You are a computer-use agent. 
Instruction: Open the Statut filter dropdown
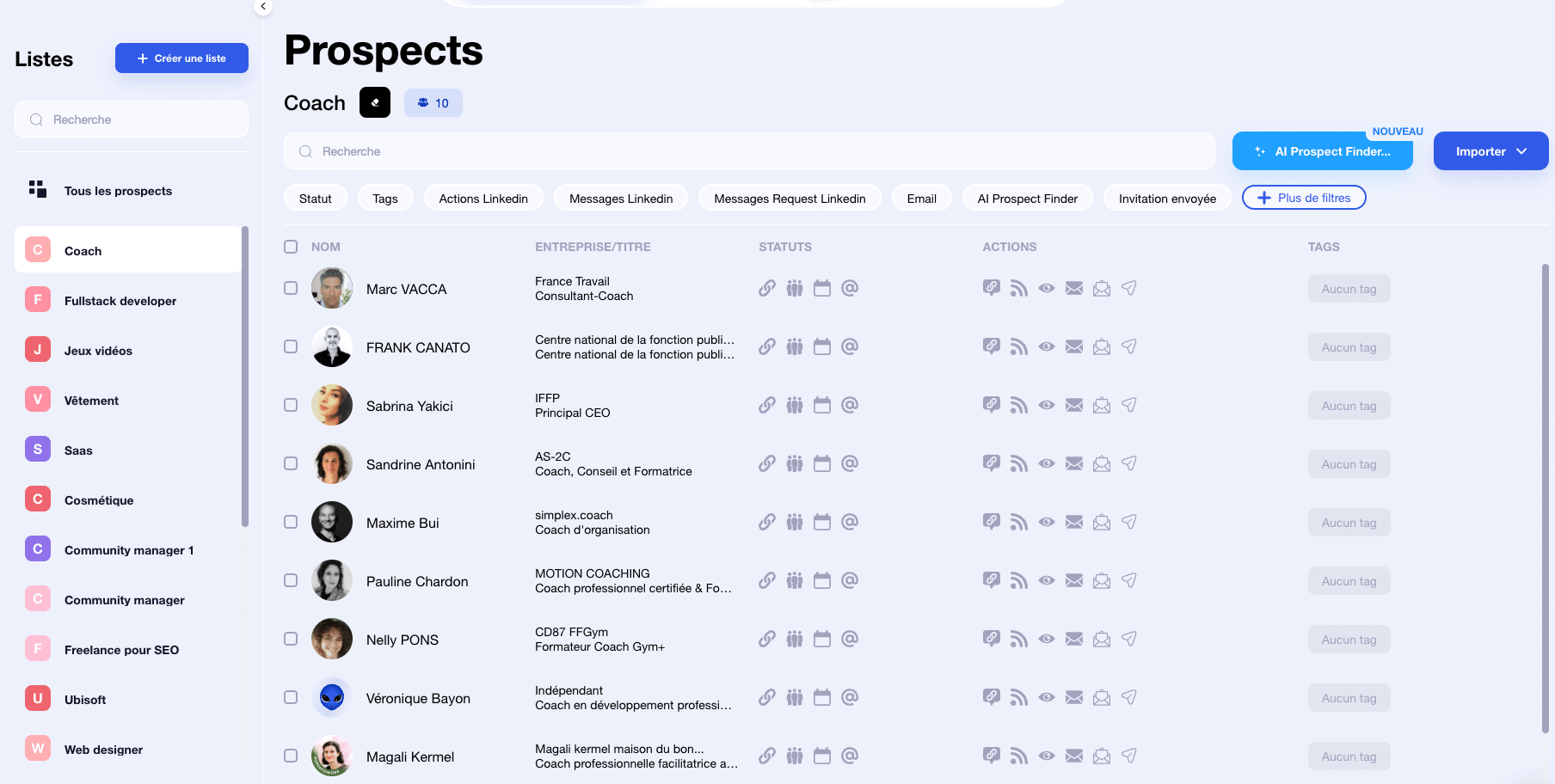pos(315,199)
